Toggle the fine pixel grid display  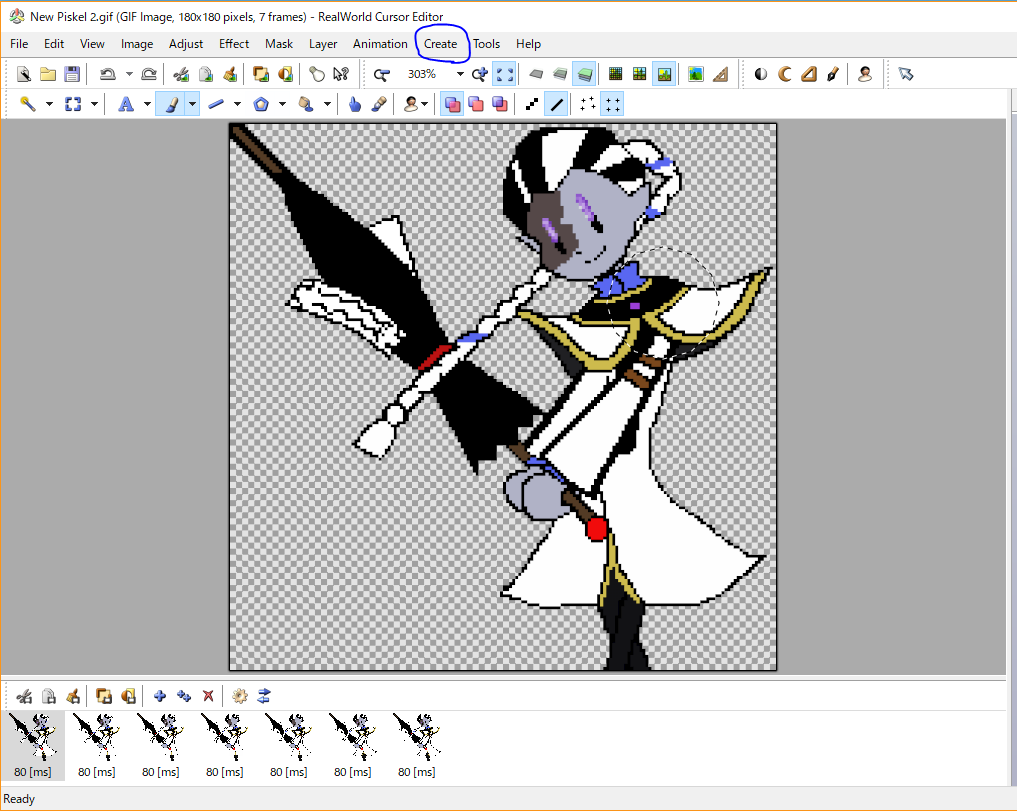tap(616, 74)
